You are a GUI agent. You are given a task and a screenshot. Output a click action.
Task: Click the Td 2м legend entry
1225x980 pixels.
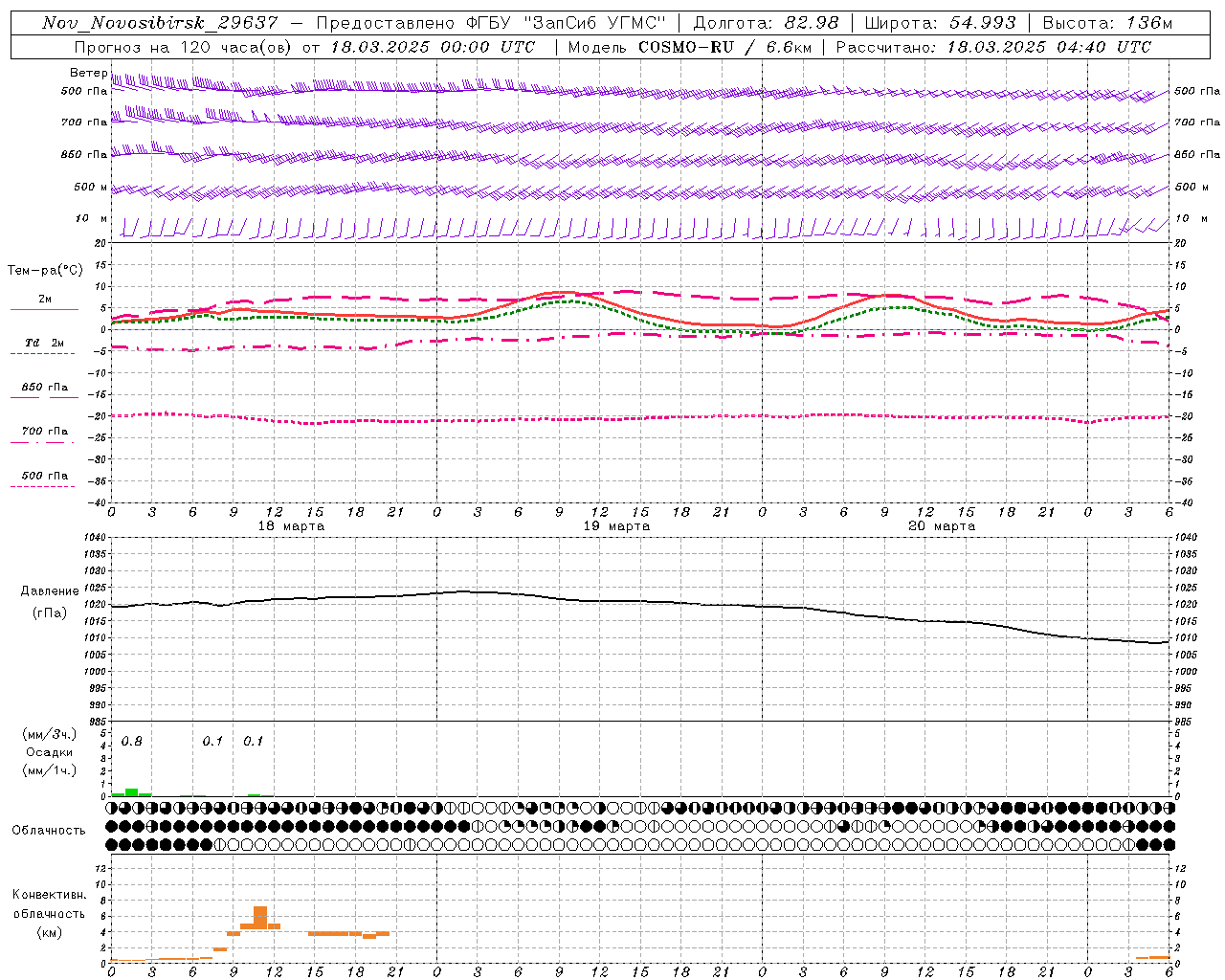[x=44, y=343]
